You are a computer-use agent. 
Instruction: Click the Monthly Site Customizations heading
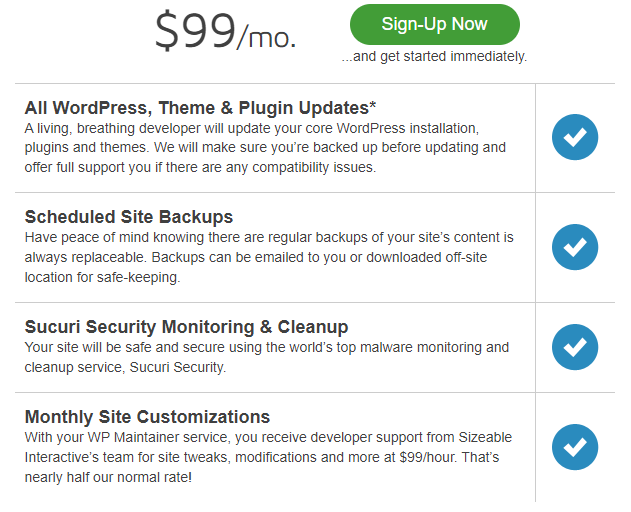coord(147,417)
